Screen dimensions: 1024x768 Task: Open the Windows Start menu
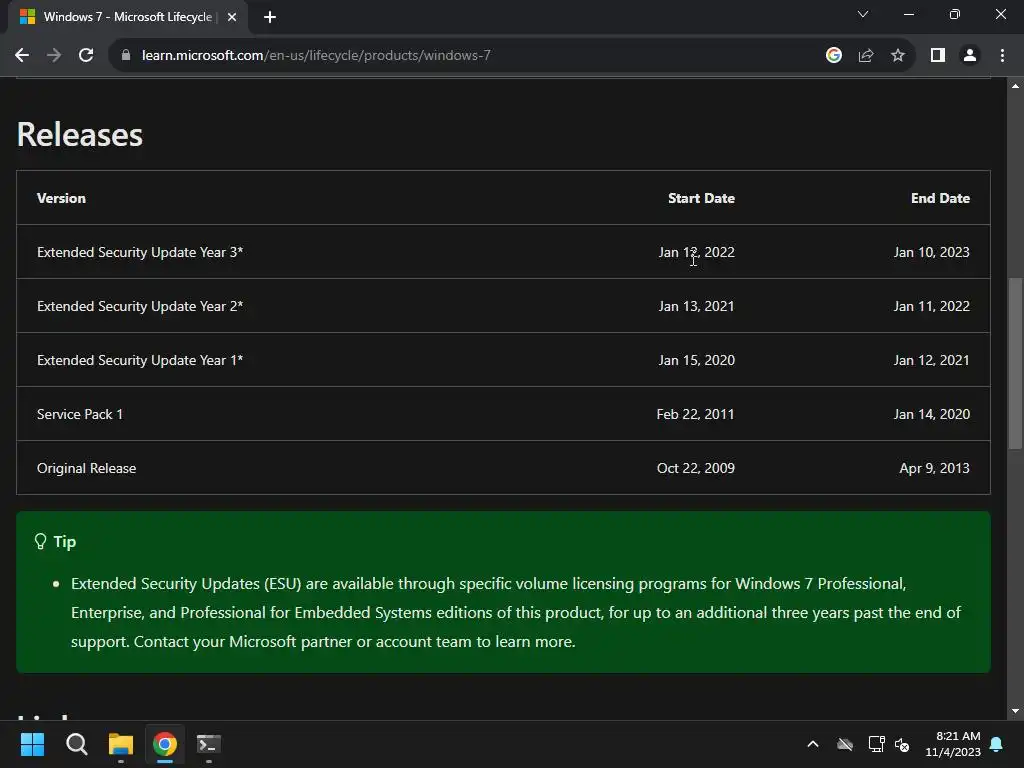pos(32,744)
